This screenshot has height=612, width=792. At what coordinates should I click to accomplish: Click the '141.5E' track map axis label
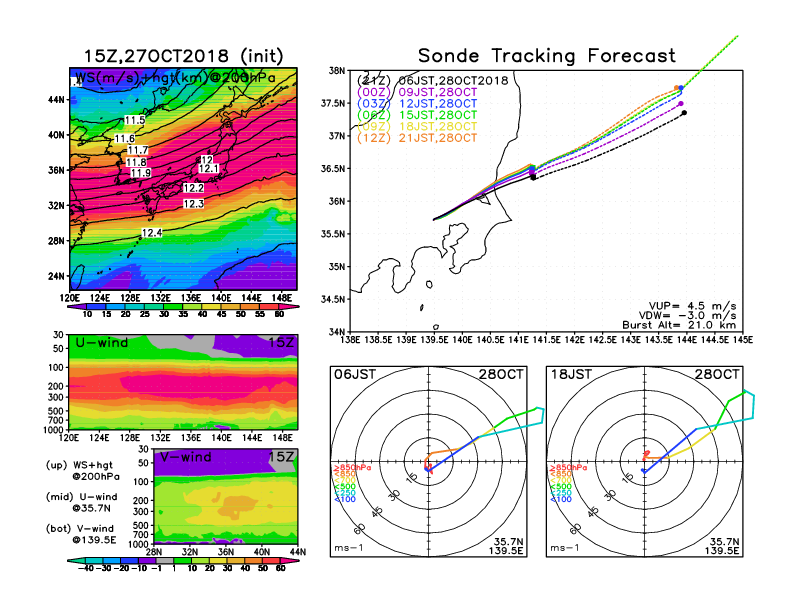pos(547,340)
